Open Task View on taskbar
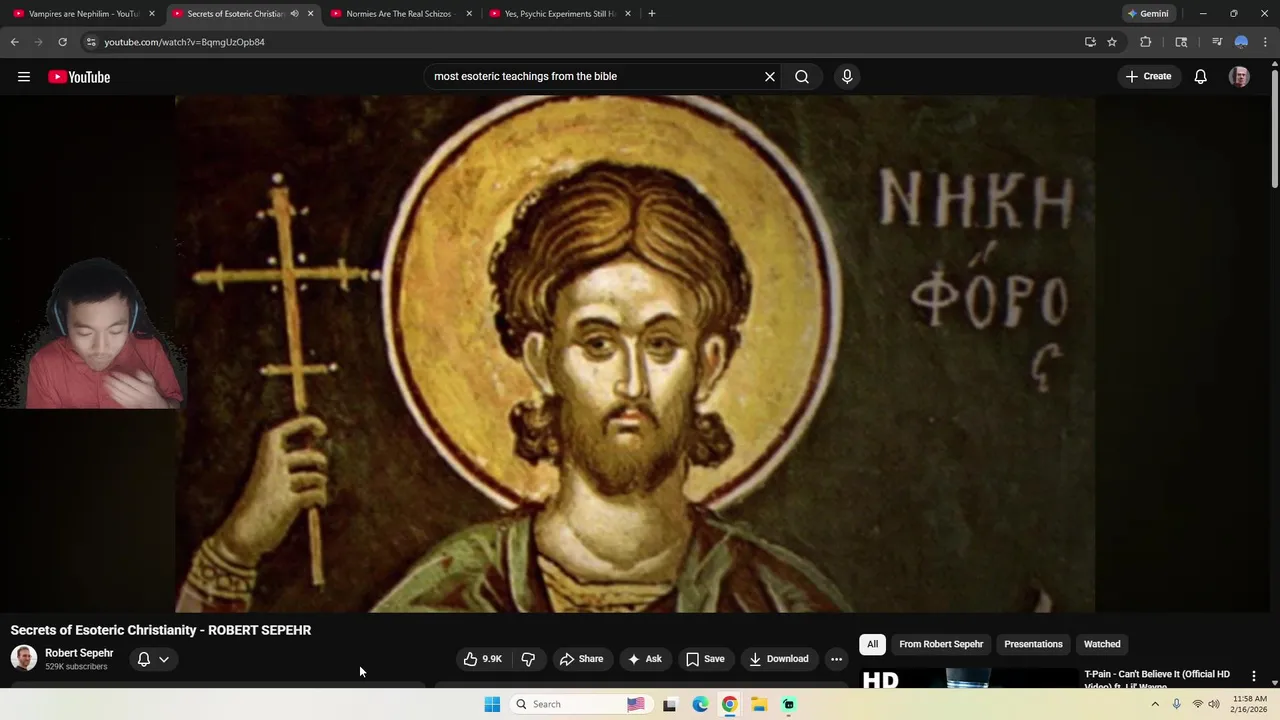This screenshot has width=1280, height=720. tap(670, 704)
